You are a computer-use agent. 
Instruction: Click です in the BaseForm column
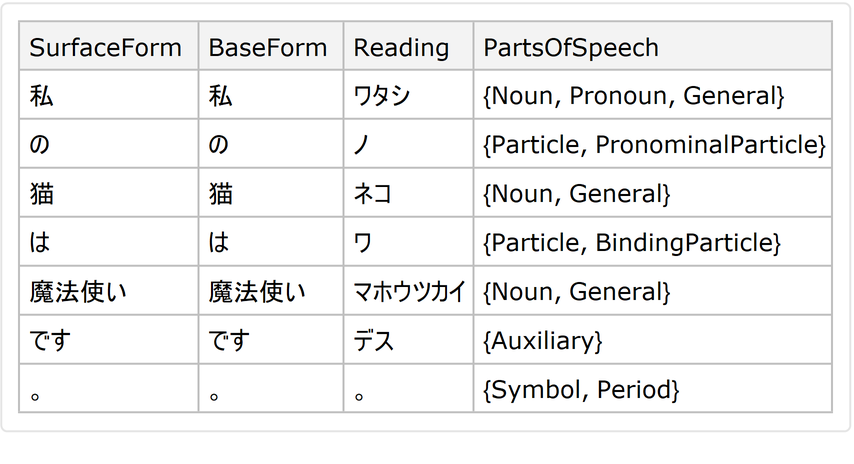tap(228, 341)
